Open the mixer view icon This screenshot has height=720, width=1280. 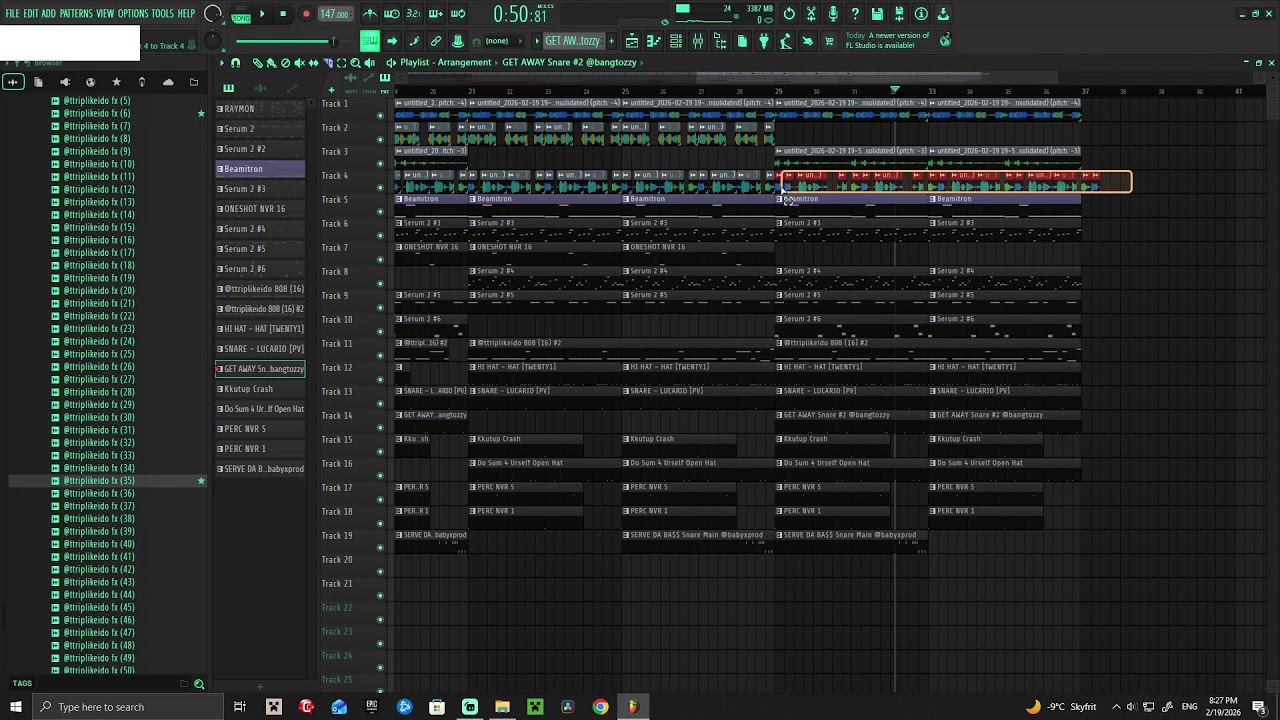pos(698,41)
